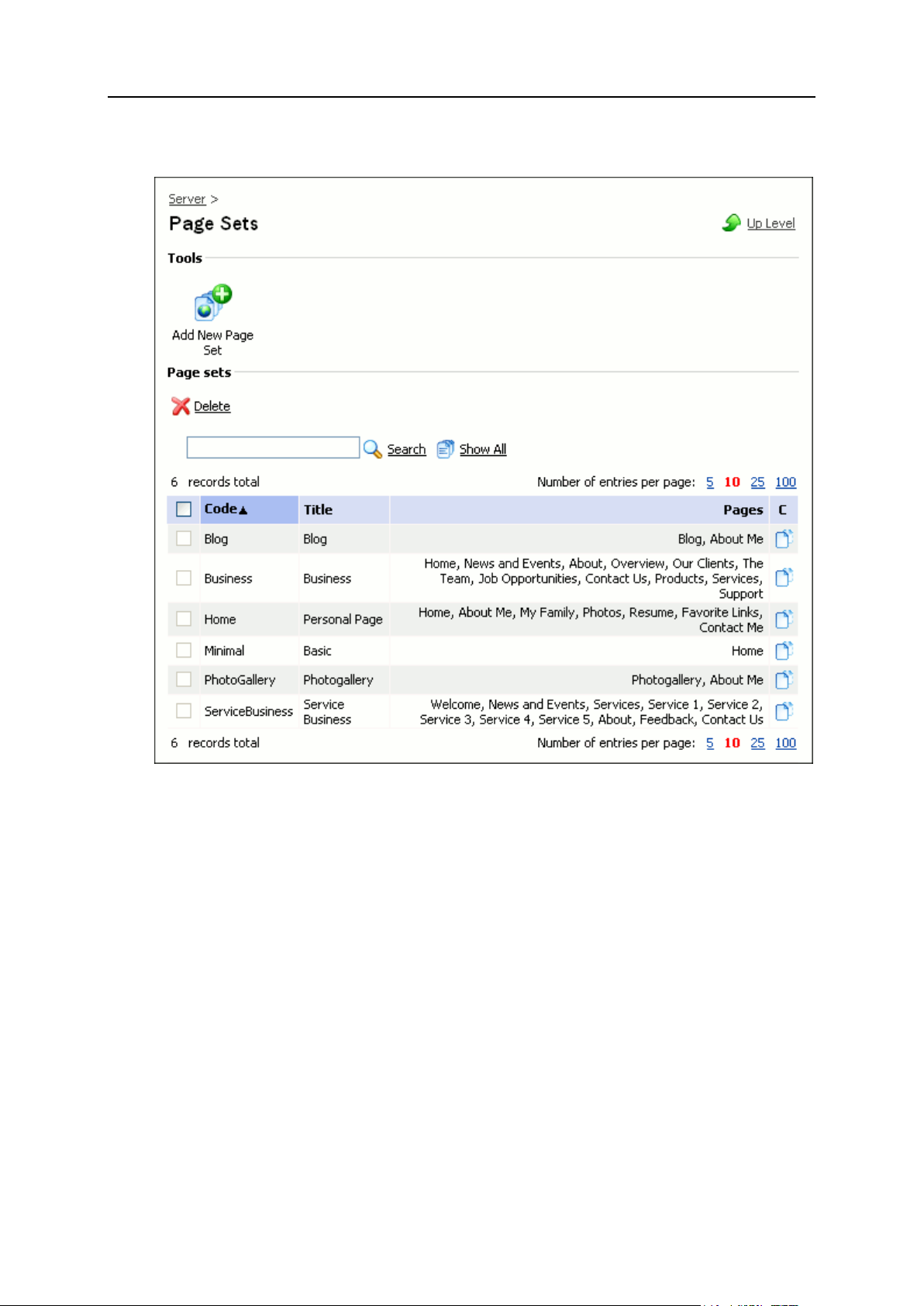This screenshot has width=924, height=1306.
Task: Click the Up Level link
Action: pos(771,223)
